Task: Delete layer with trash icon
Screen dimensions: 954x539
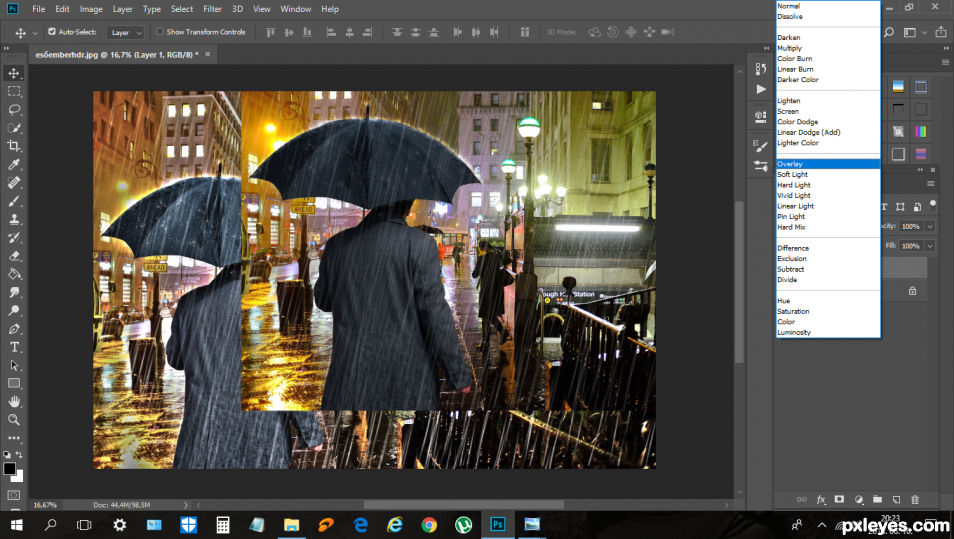Action: [914, 499]
